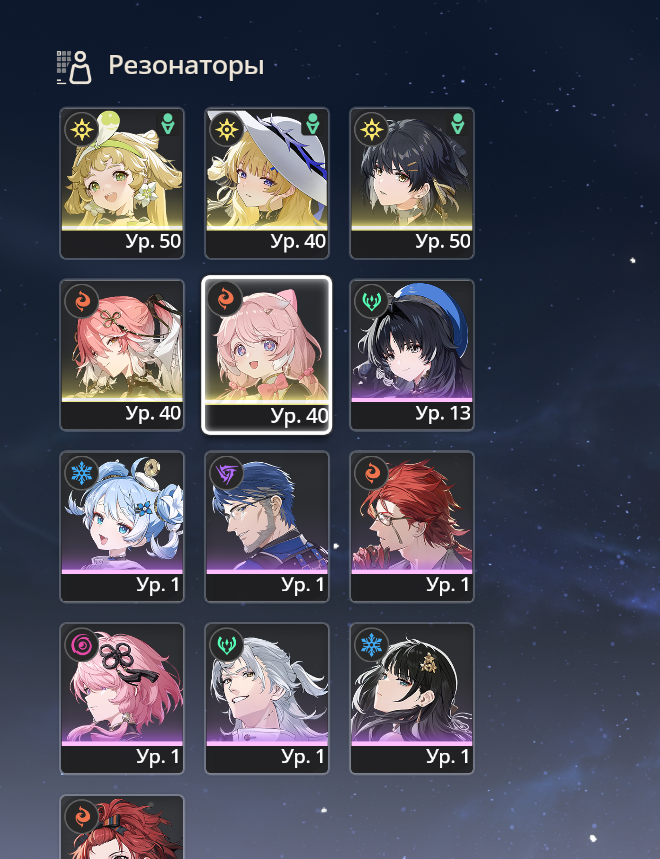The width and height of the screenshot is (660, 859).
Task: Click the snowflake icon on black-haired woman
Action: [x=371, y=645]
